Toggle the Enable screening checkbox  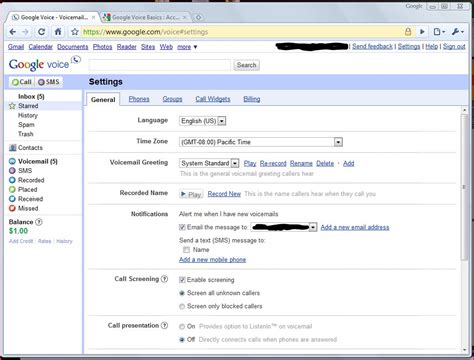(x=182, y=280)
